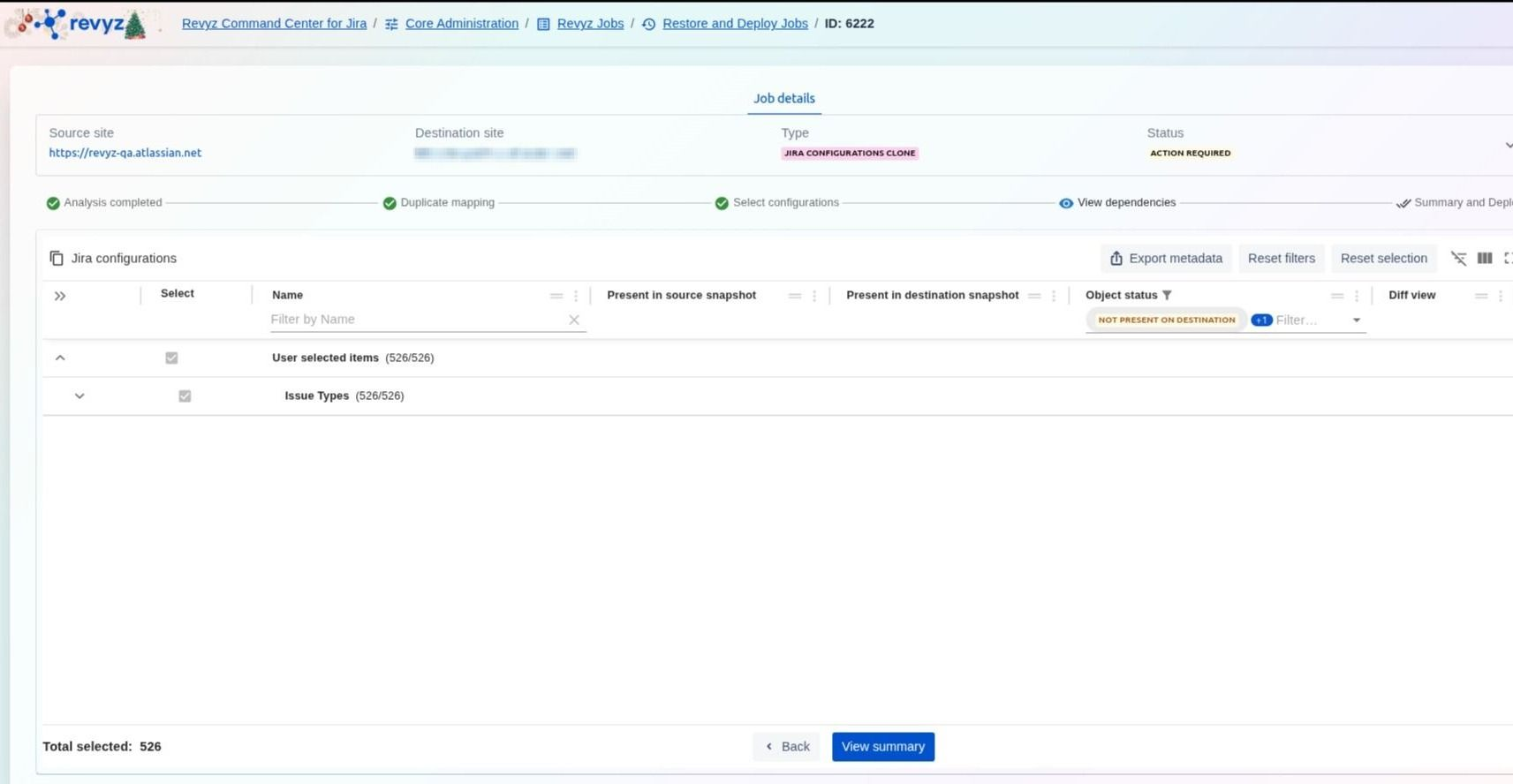This screenshot has height=784, width=1513.
Task: Click the View summary button
Action: [x=882, y=746]
